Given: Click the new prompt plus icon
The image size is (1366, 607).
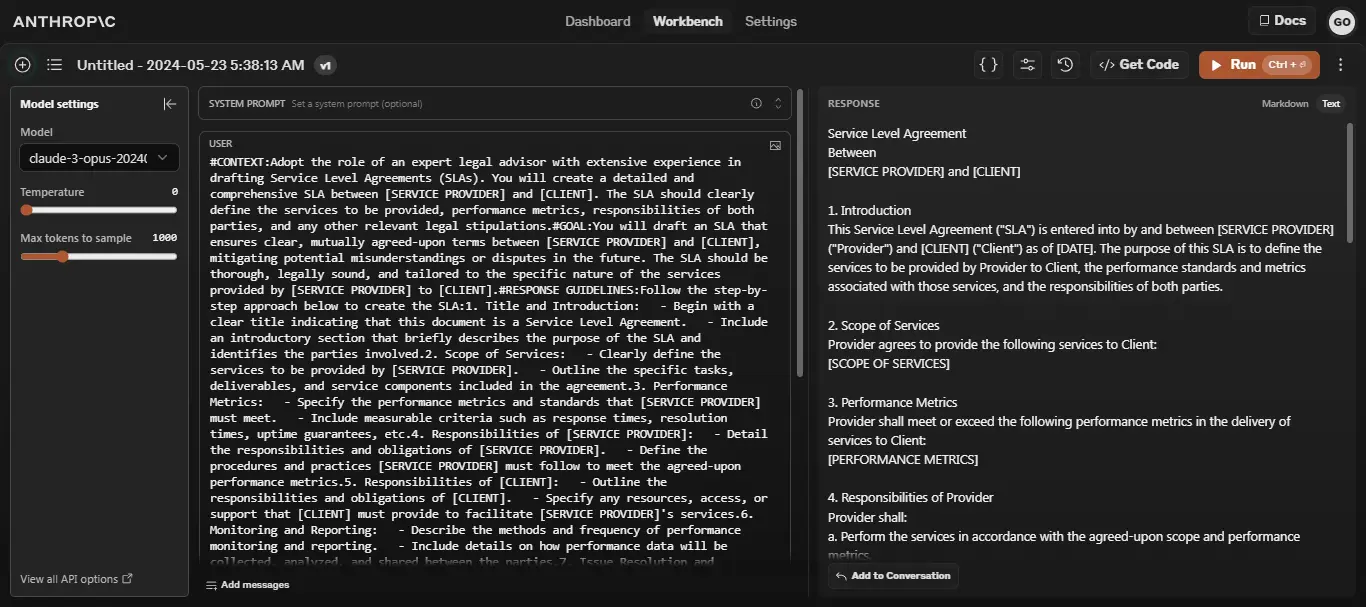Looking at the screenshot, I should click(23, 65).
